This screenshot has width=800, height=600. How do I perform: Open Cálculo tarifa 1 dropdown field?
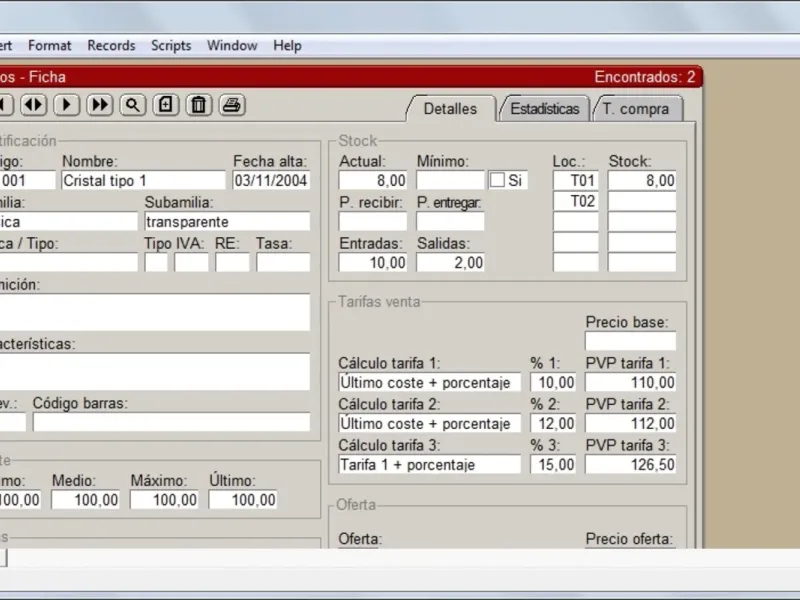pyautogui.click(x=430, y=383)
